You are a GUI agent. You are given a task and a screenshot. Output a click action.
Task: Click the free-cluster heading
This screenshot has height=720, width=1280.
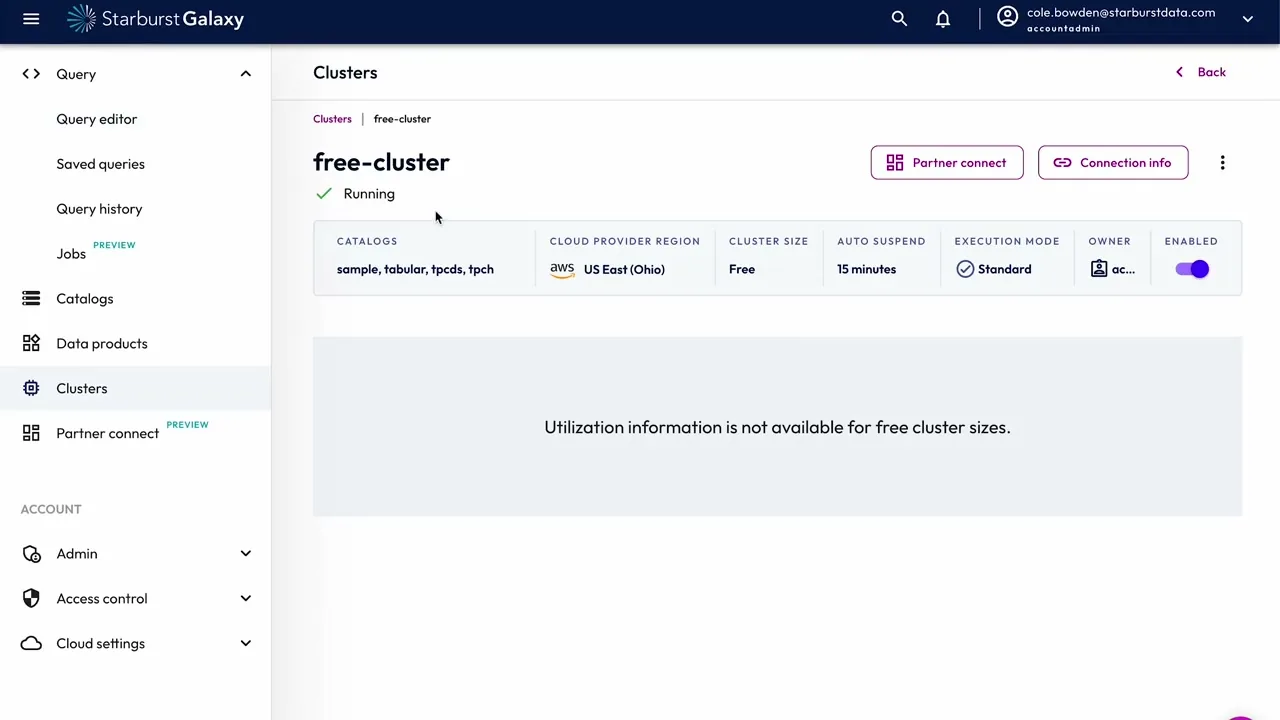(381, 162)
